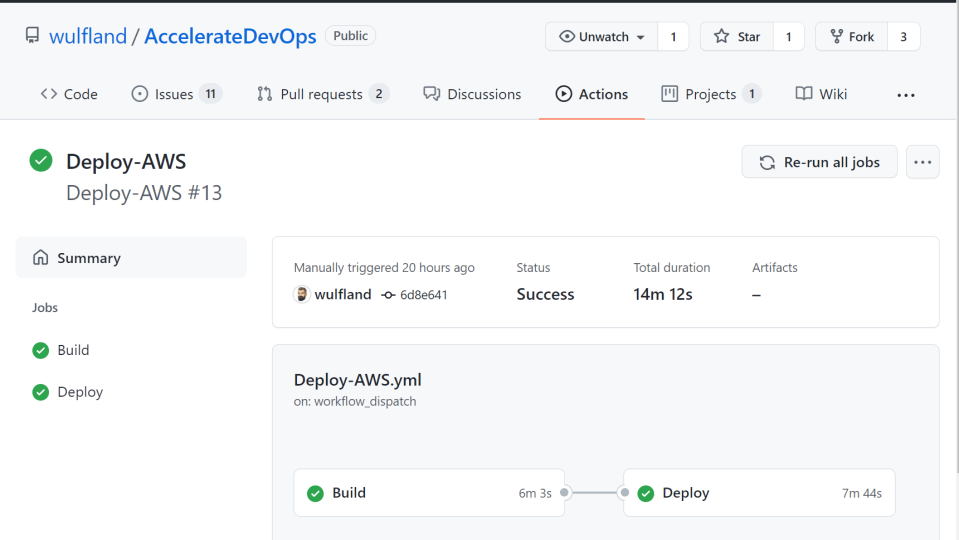Viewport: 959px width, 540px height.
Task: Open the Unwatch notifications dropdown
Action: 601,37
